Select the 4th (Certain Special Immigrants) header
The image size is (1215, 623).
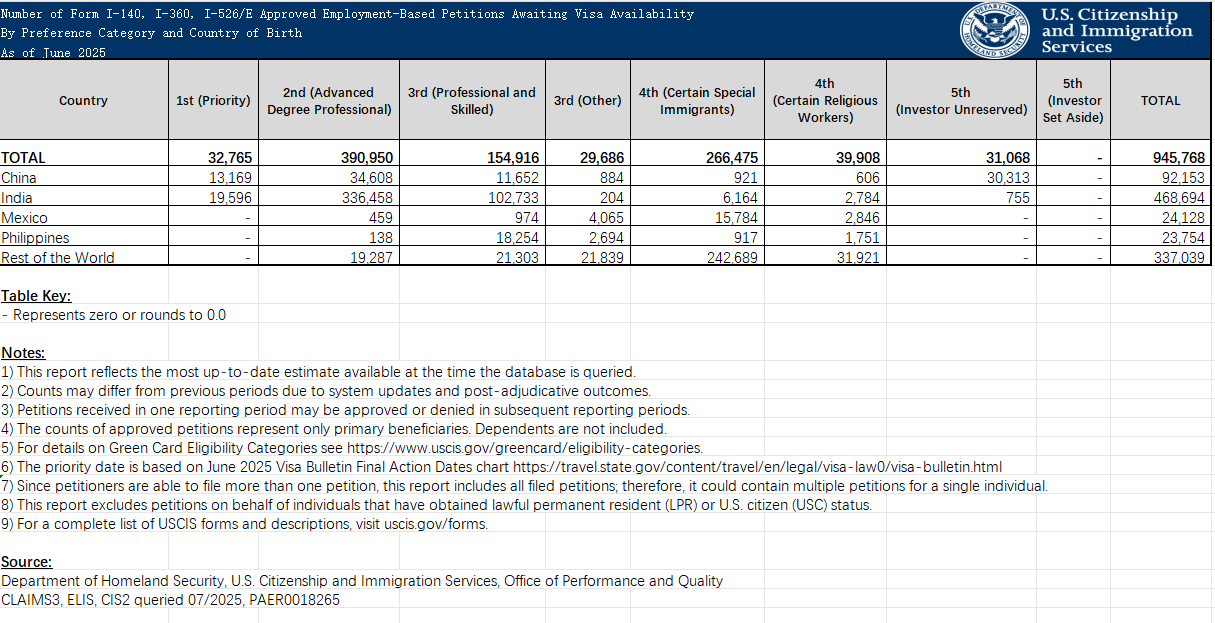697,100
